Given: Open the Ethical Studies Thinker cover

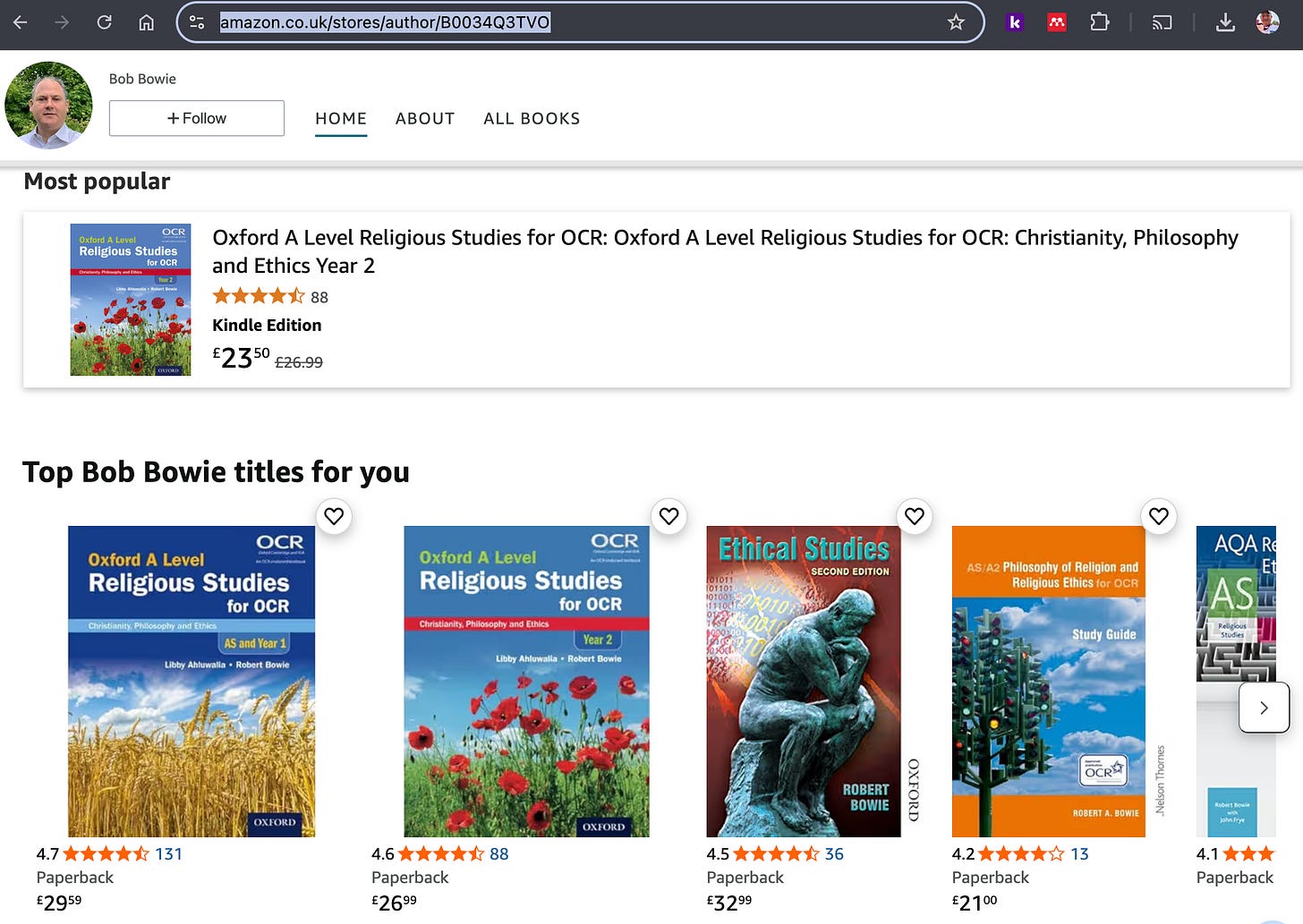Looking at the screenshot, I should point(804,682).
